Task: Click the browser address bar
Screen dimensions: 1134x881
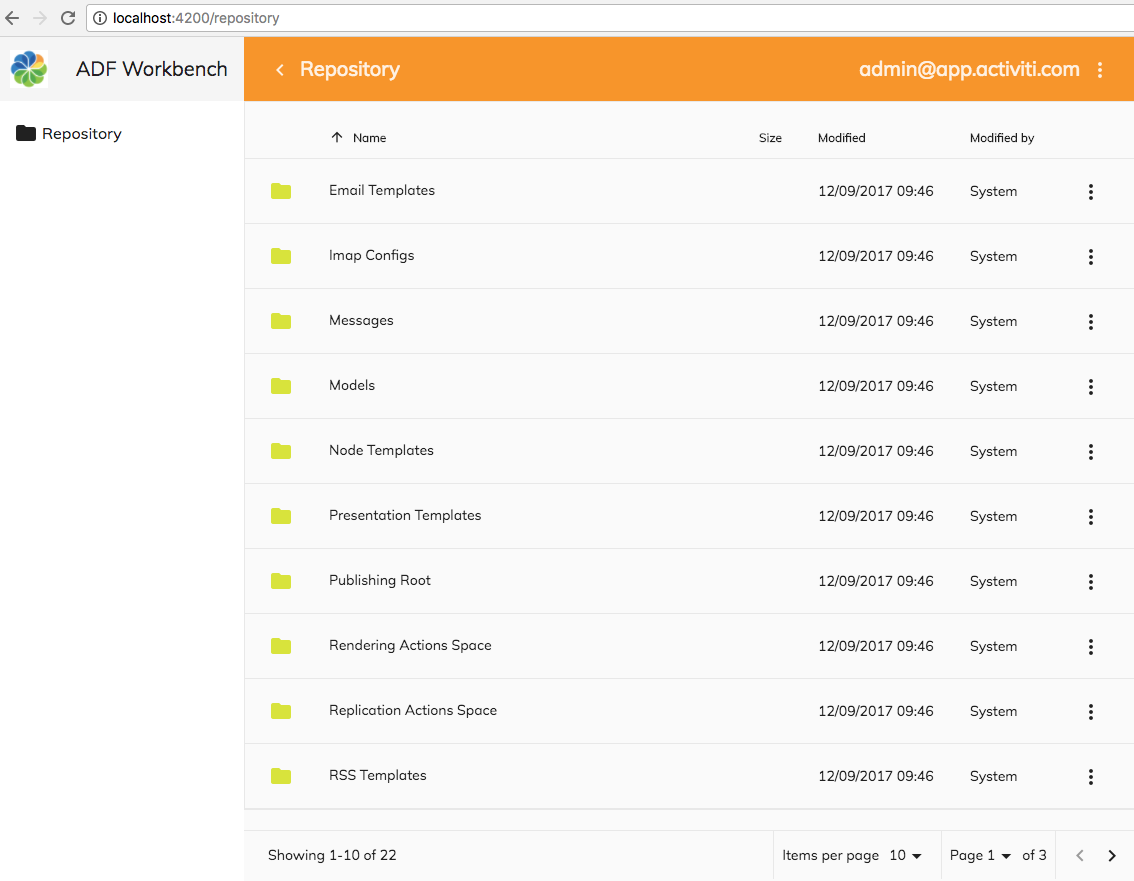Action: pos(600,18)
